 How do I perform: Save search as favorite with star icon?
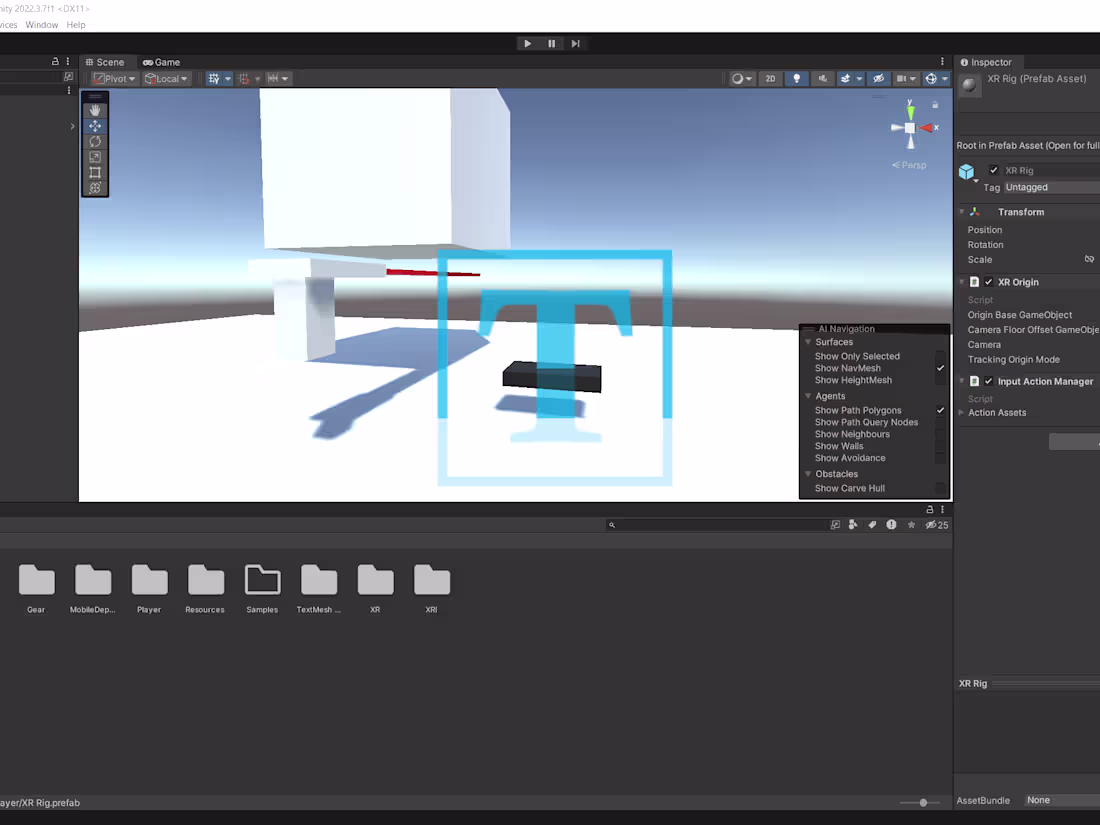(x=911, y=525)
